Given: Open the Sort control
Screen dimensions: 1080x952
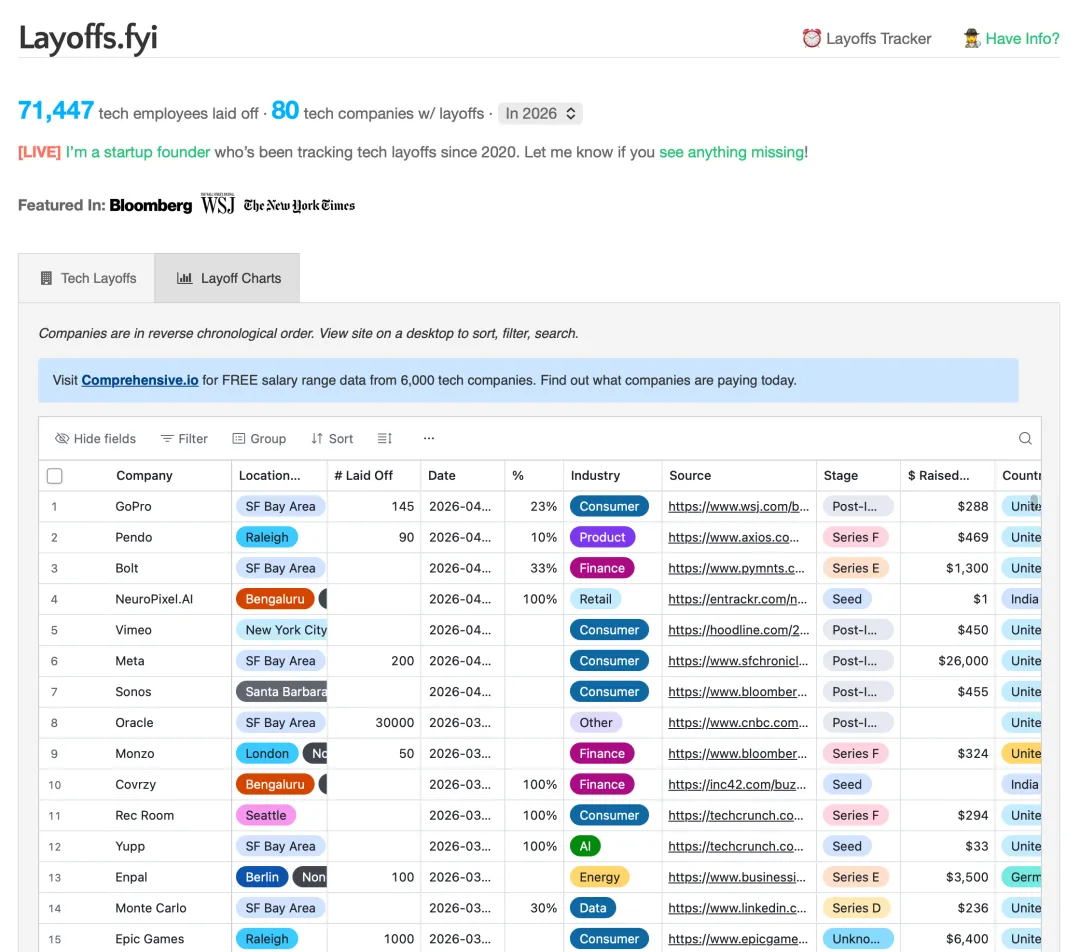Looking at the screenshot, I should pyautogui.click(x=332, y=439).
